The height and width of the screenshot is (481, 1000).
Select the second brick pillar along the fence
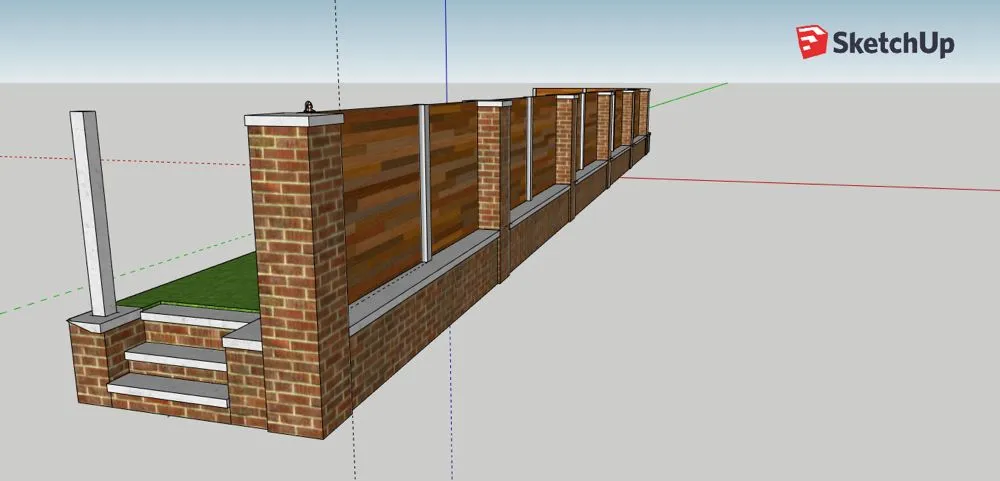click(x=489, y=170)
